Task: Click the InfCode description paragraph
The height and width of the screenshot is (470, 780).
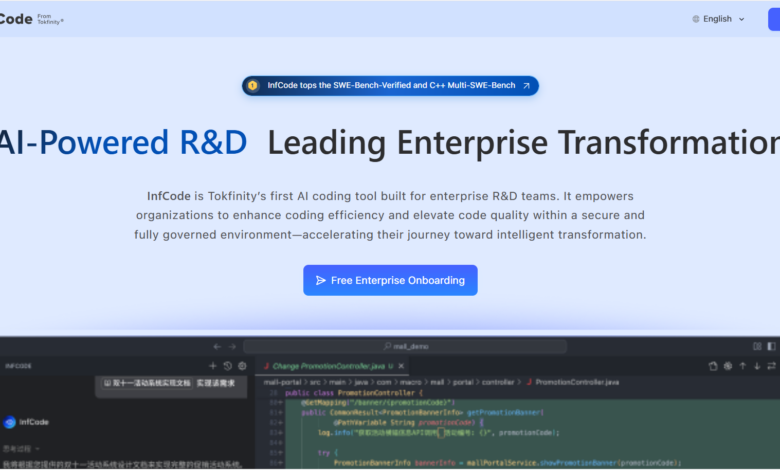Action: click(390, 215)
